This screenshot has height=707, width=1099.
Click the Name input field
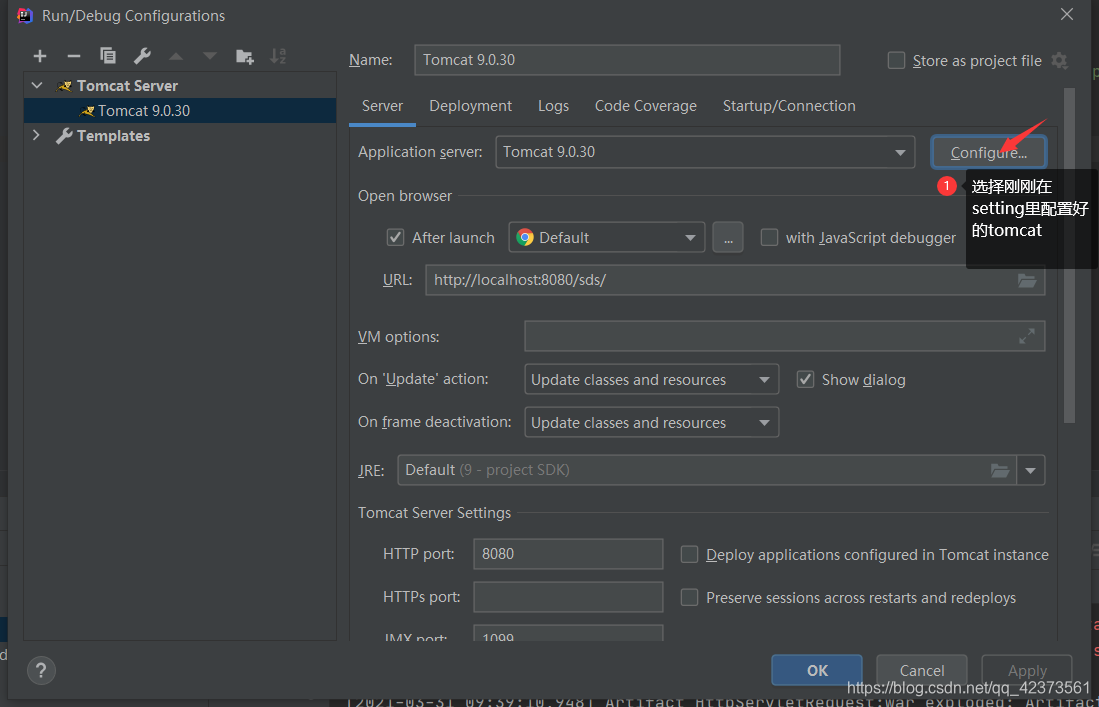coord(627,60)
